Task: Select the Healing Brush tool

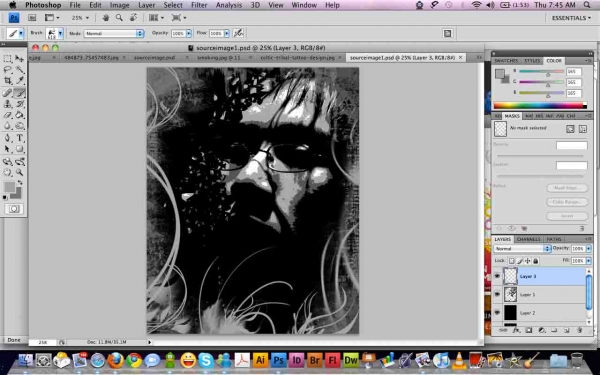Action: point(8,93)
